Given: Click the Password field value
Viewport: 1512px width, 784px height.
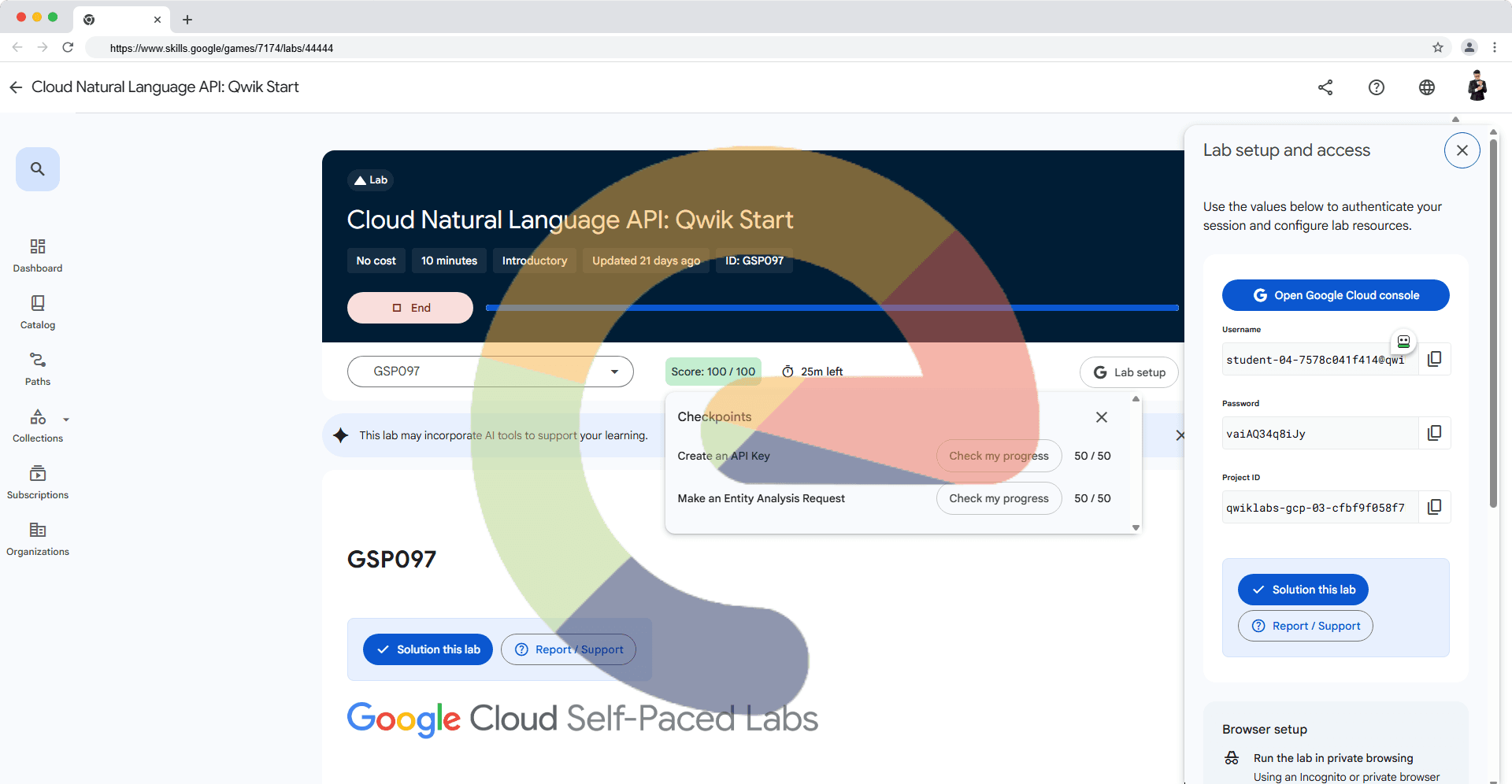Looking at the screenshot, I should pos(1321,434).
